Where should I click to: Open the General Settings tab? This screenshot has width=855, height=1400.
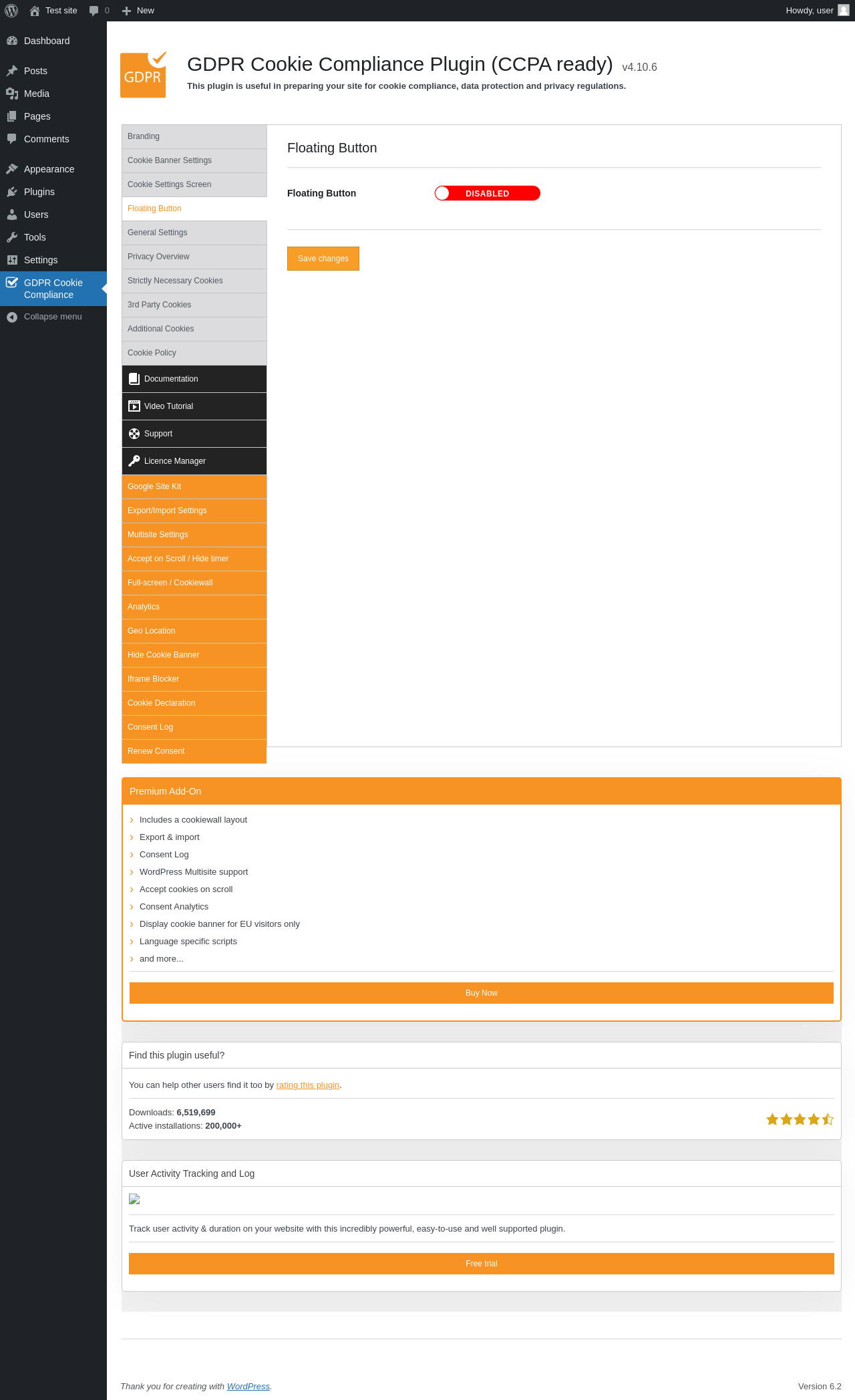click(194, 233)
